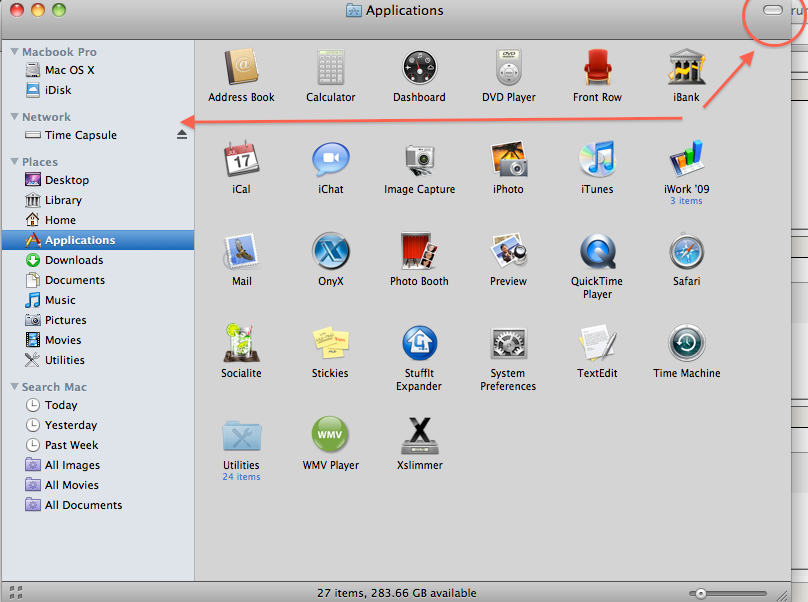Viewport: 808px width, 602px height.
Task: Click the Xslimmer application icon
Action: [x=419, y=436]
